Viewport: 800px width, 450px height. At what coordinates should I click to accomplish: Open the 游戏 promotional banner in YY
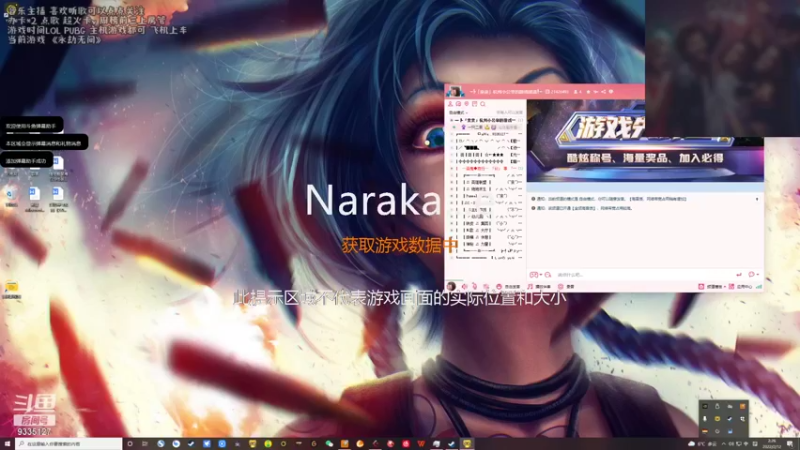click(x=645, y=141)
